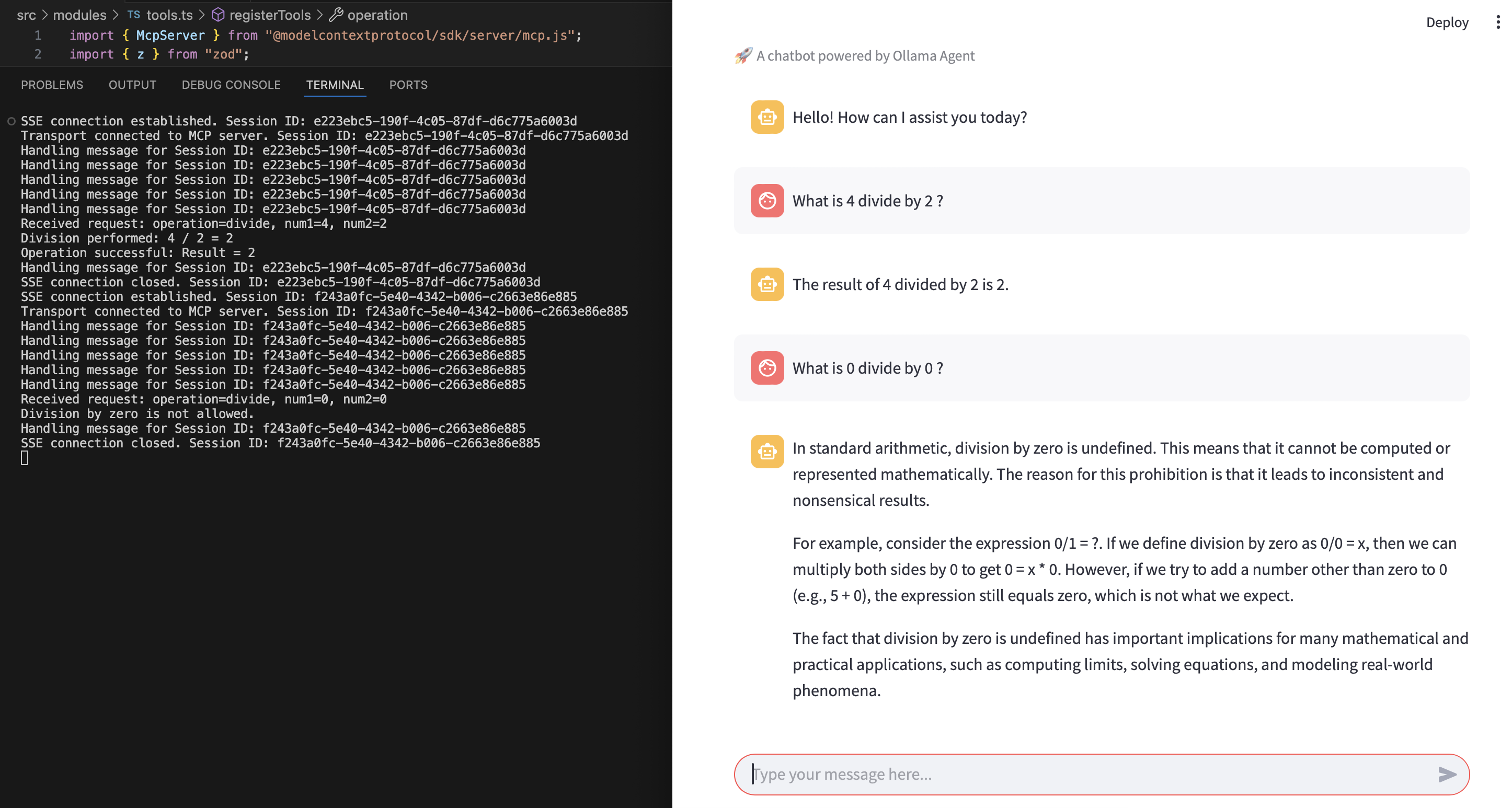Click "Transport connected to MCP server" line for e223ebc5
Screen dimensions: 1512x808
coord(325,136)
